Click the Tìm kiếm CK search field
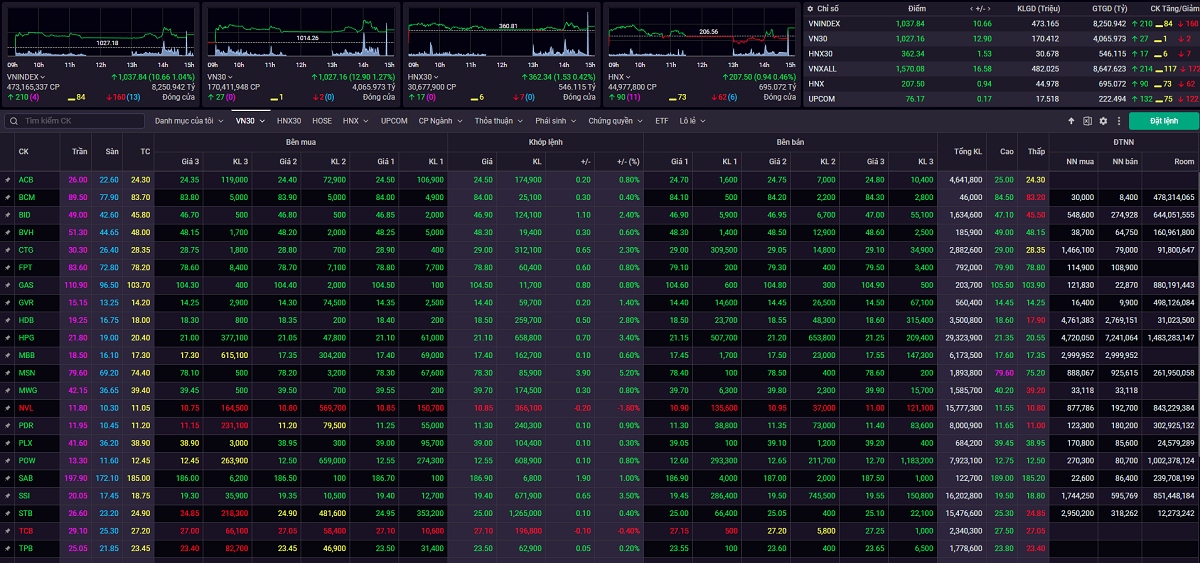The height and width of the screenshot is (563, 1200). (x=75, y=121)
